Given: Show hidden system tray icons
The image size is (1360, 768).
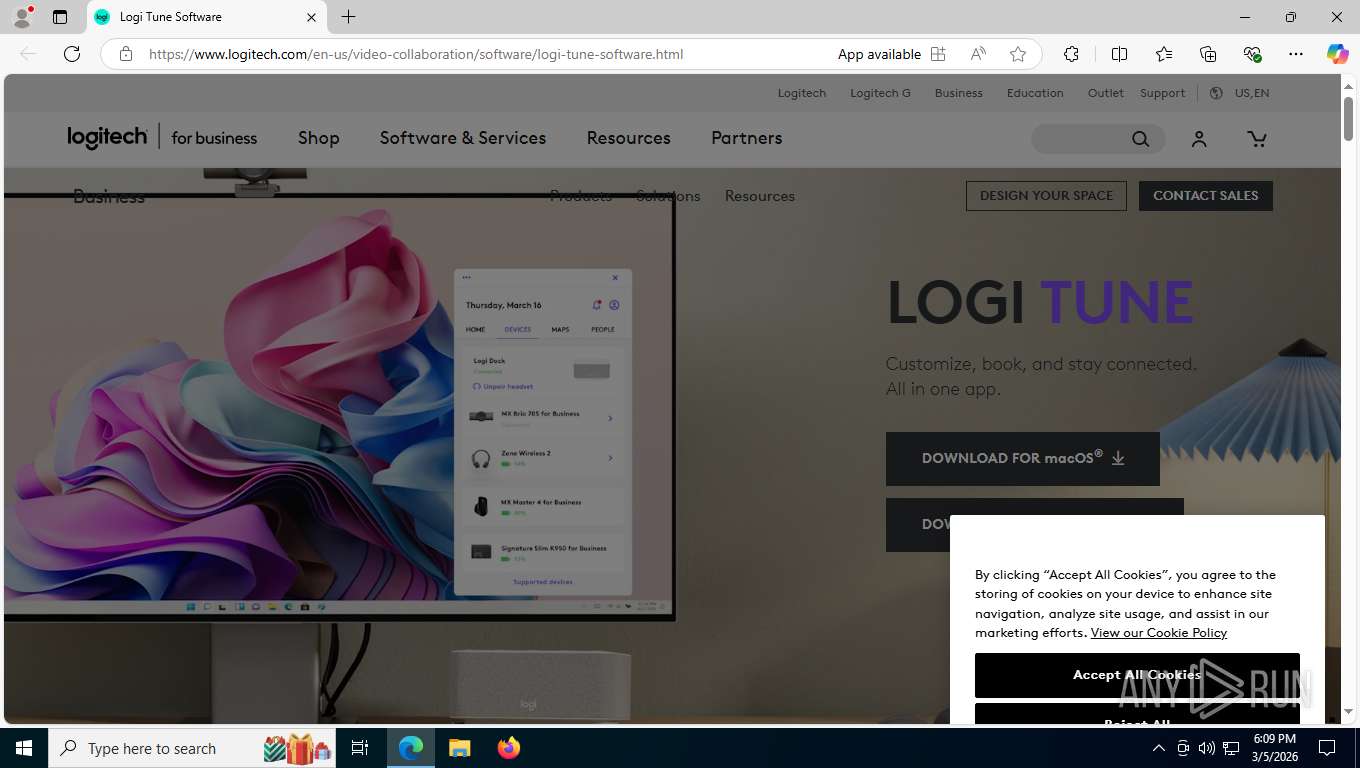Looking at the screenshot, I should click(x=1158, y=748).
